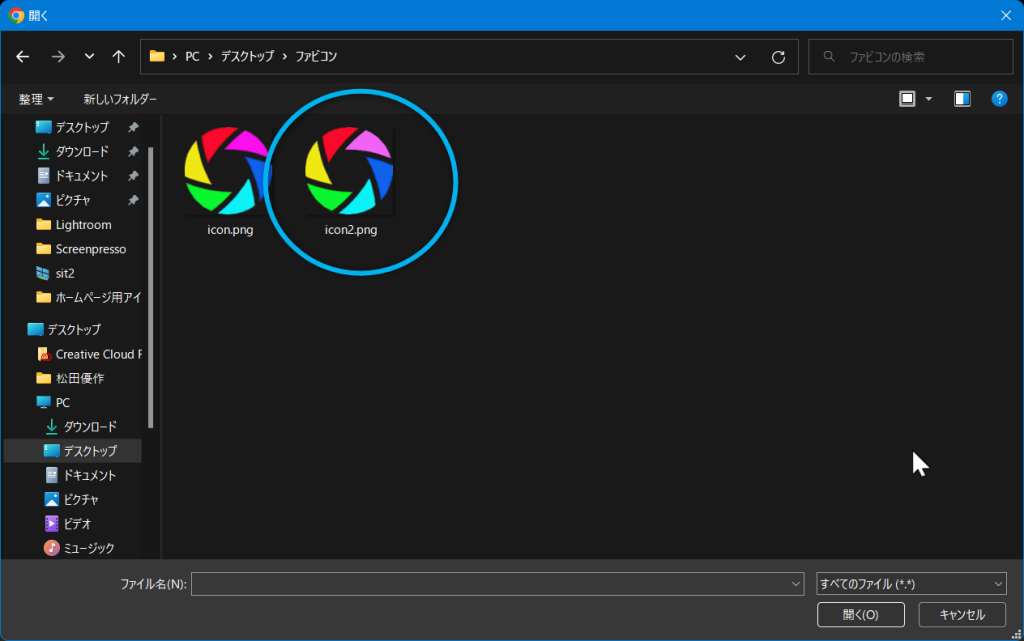Screen dimensions: 1024x641
Task: Click the pin icon beside ダウンロード
Action: pyautogui.click(x=133, y=151)
